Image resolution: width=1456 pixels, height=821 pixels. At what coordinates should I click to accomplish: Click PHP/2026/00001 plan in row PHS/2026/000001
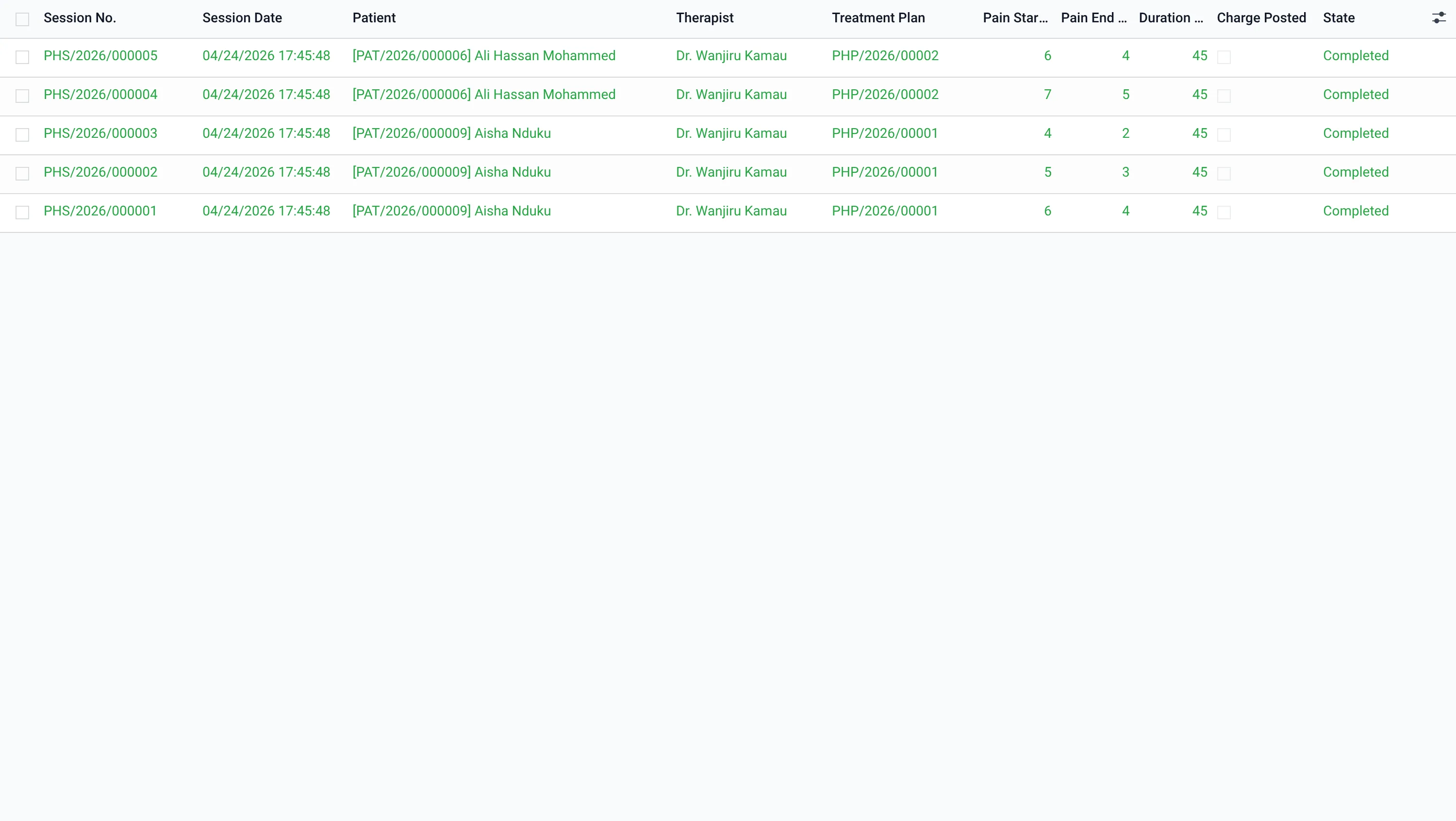pos(885,212)
